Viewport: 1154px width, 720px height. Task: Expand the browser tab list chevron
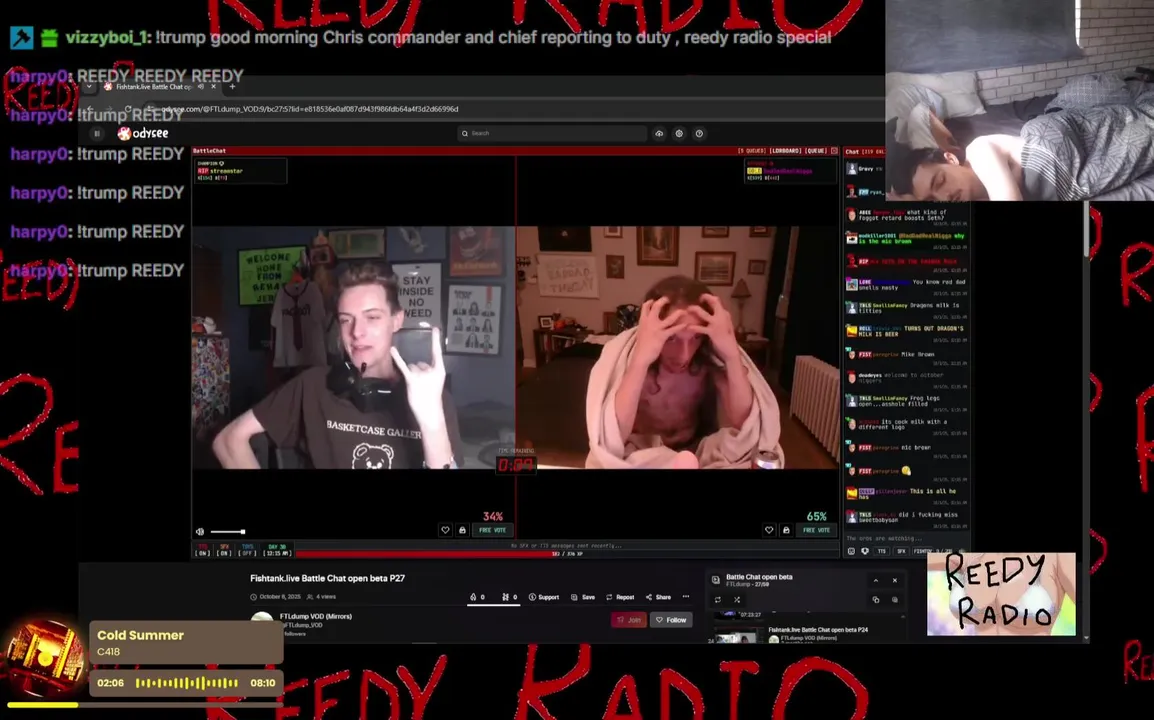(89, 87)
